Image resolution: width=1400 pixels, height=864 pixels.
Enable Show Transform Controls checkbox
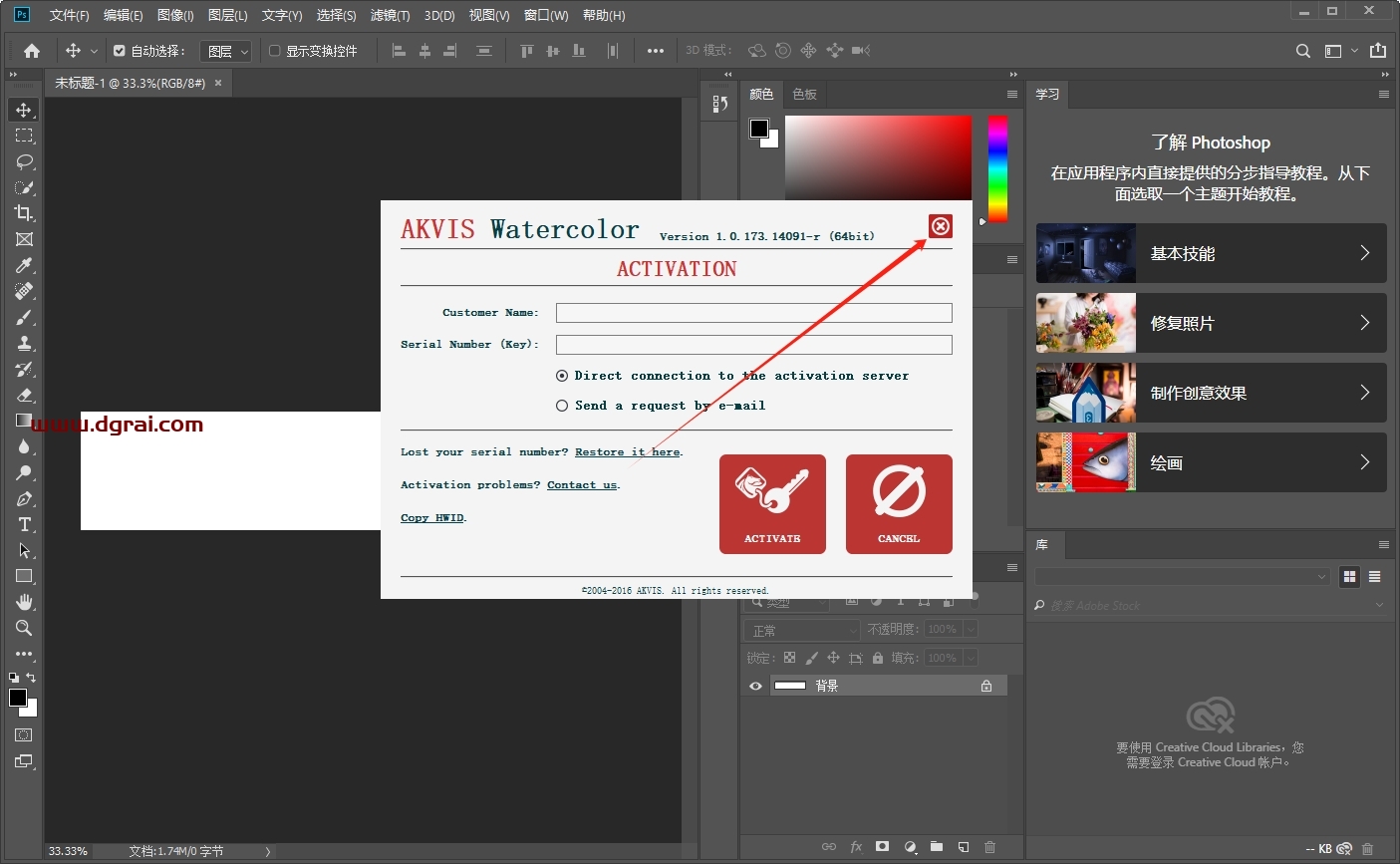pyautogui.click(x=275, y=51)
